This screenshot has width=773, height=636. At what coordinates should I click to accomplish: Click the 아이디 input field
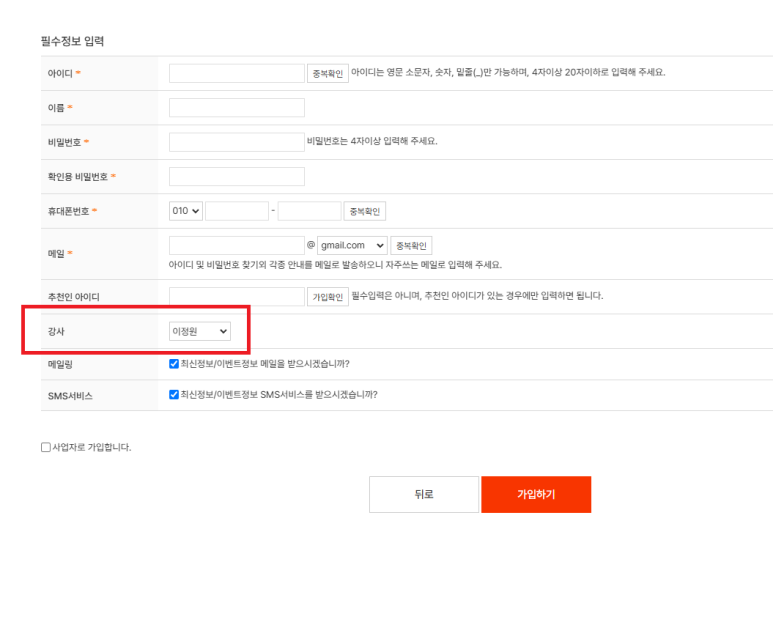237,73
